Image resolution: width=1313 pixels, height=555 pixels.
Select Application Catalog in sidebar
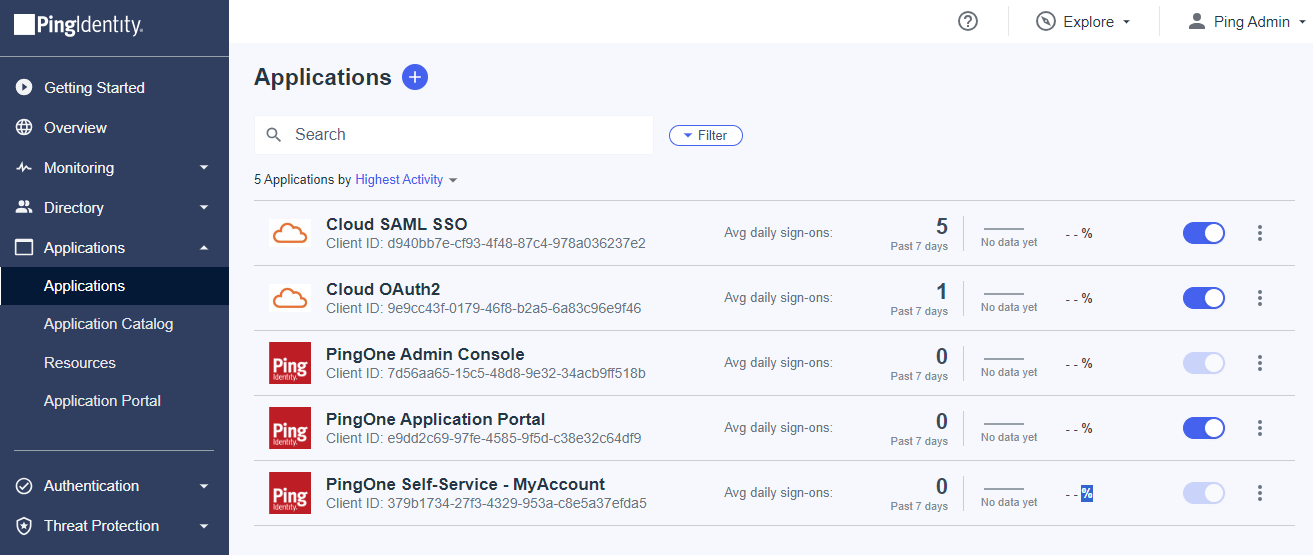(108, 324)
